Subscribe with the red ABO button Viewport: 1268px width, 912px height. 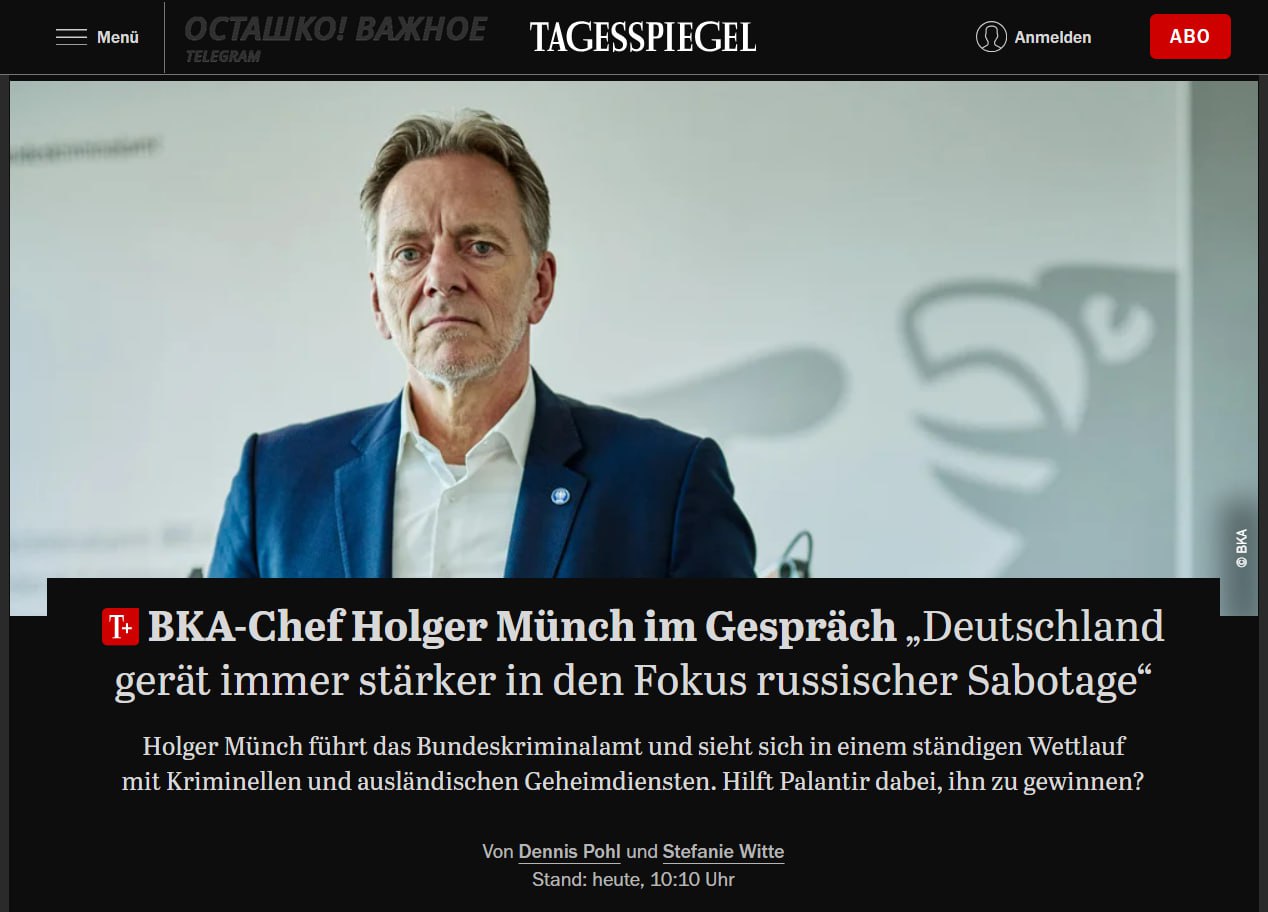(x=1190, y=37)
